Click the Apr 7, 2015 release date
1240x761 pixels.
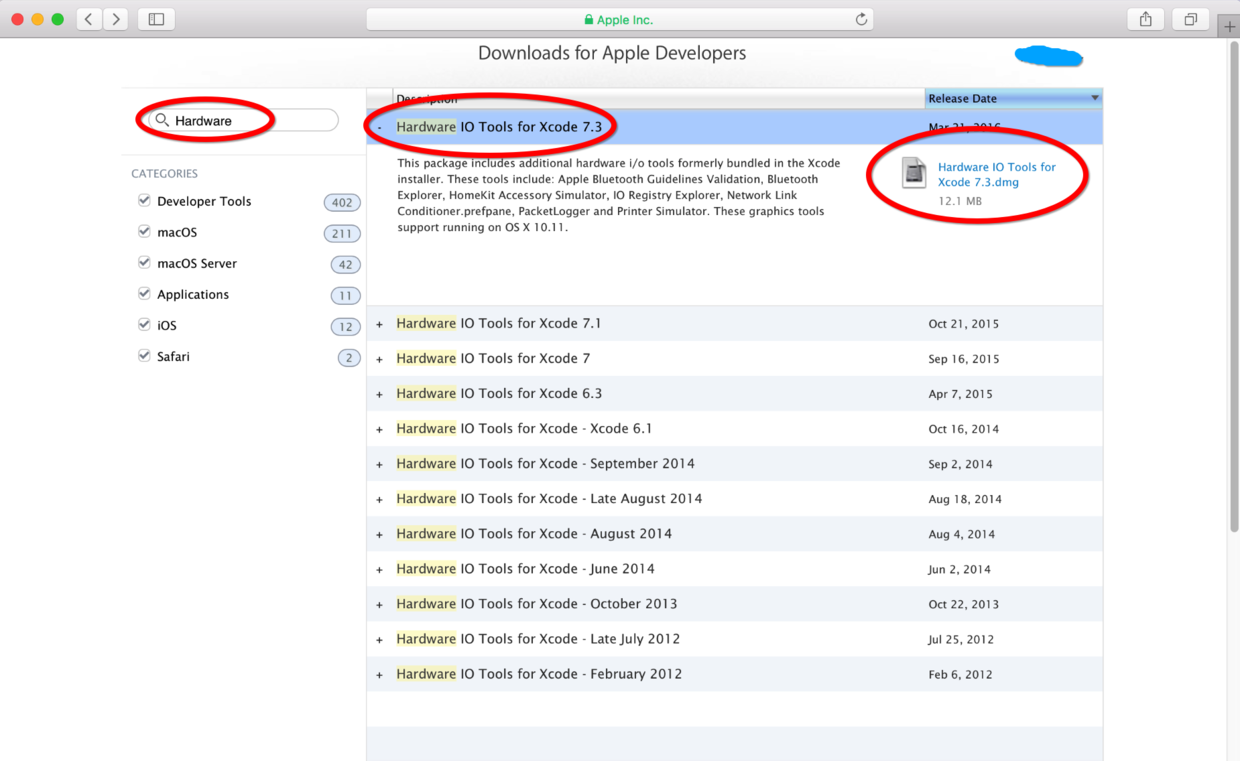pos(960,394)
